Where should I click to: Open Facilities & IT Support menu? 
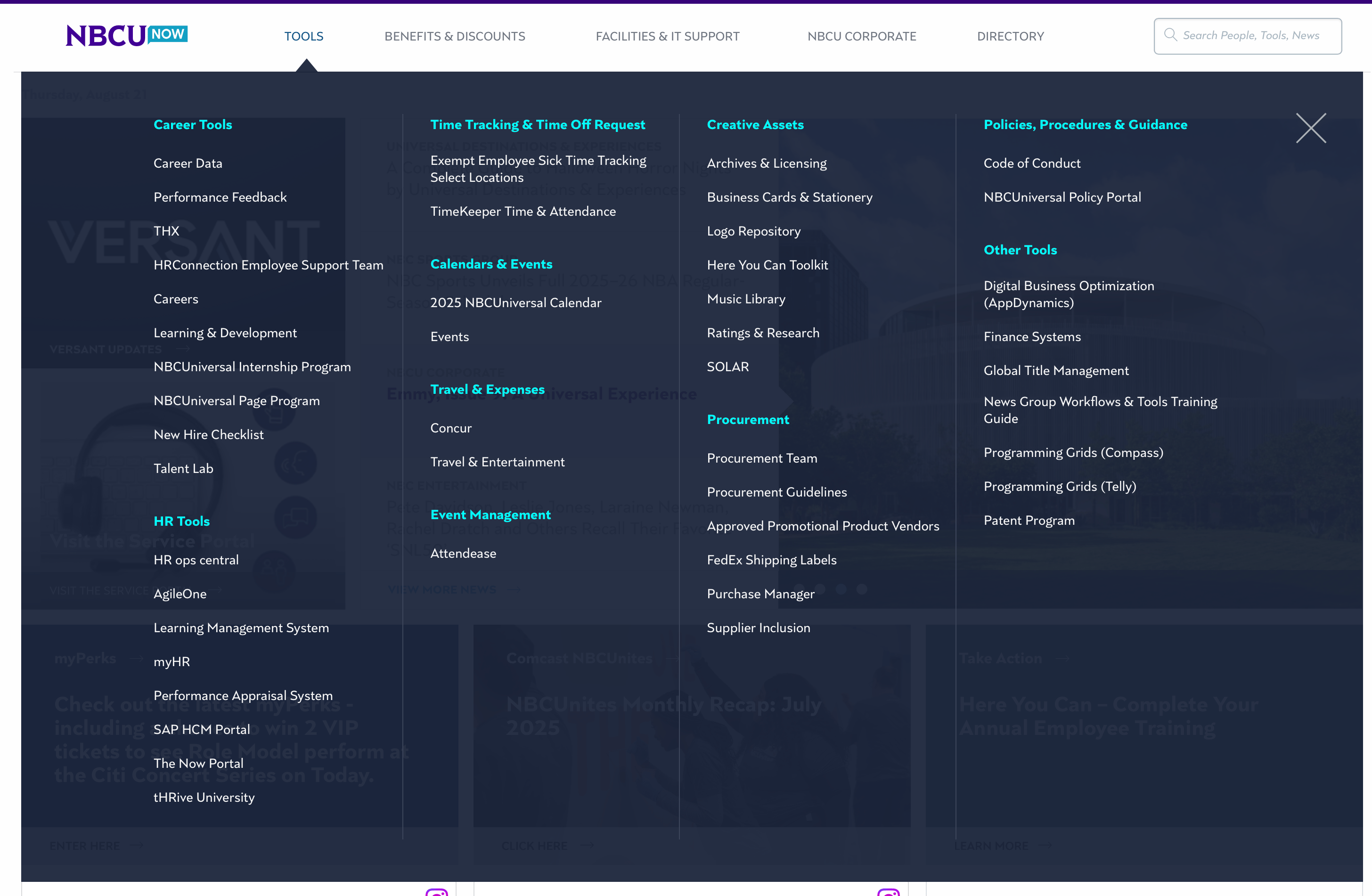point(668,36)
